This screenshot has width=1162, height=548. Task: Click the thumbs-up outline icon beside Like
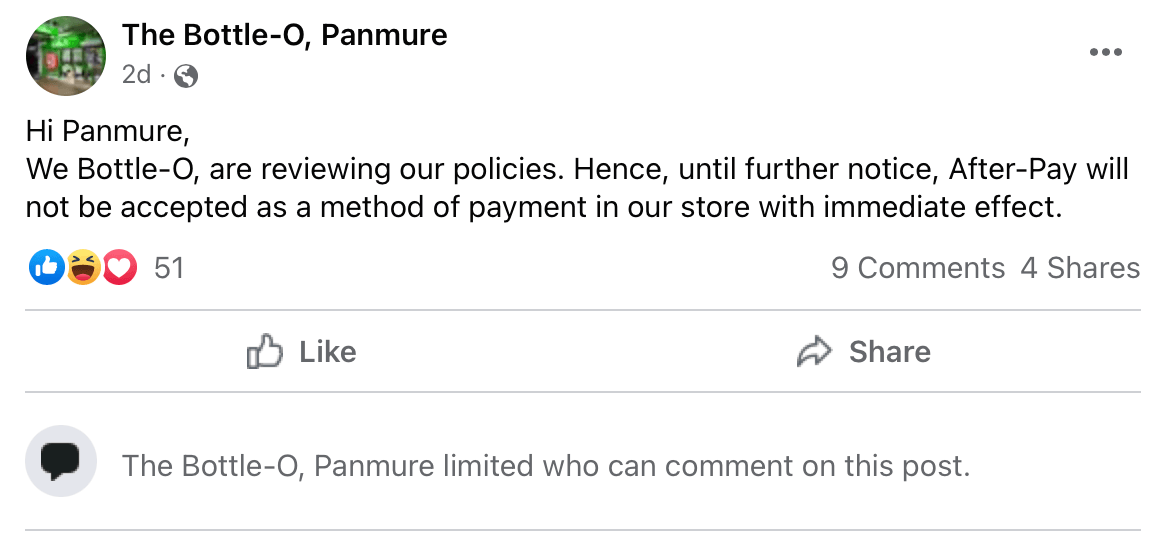pos(265,351)
